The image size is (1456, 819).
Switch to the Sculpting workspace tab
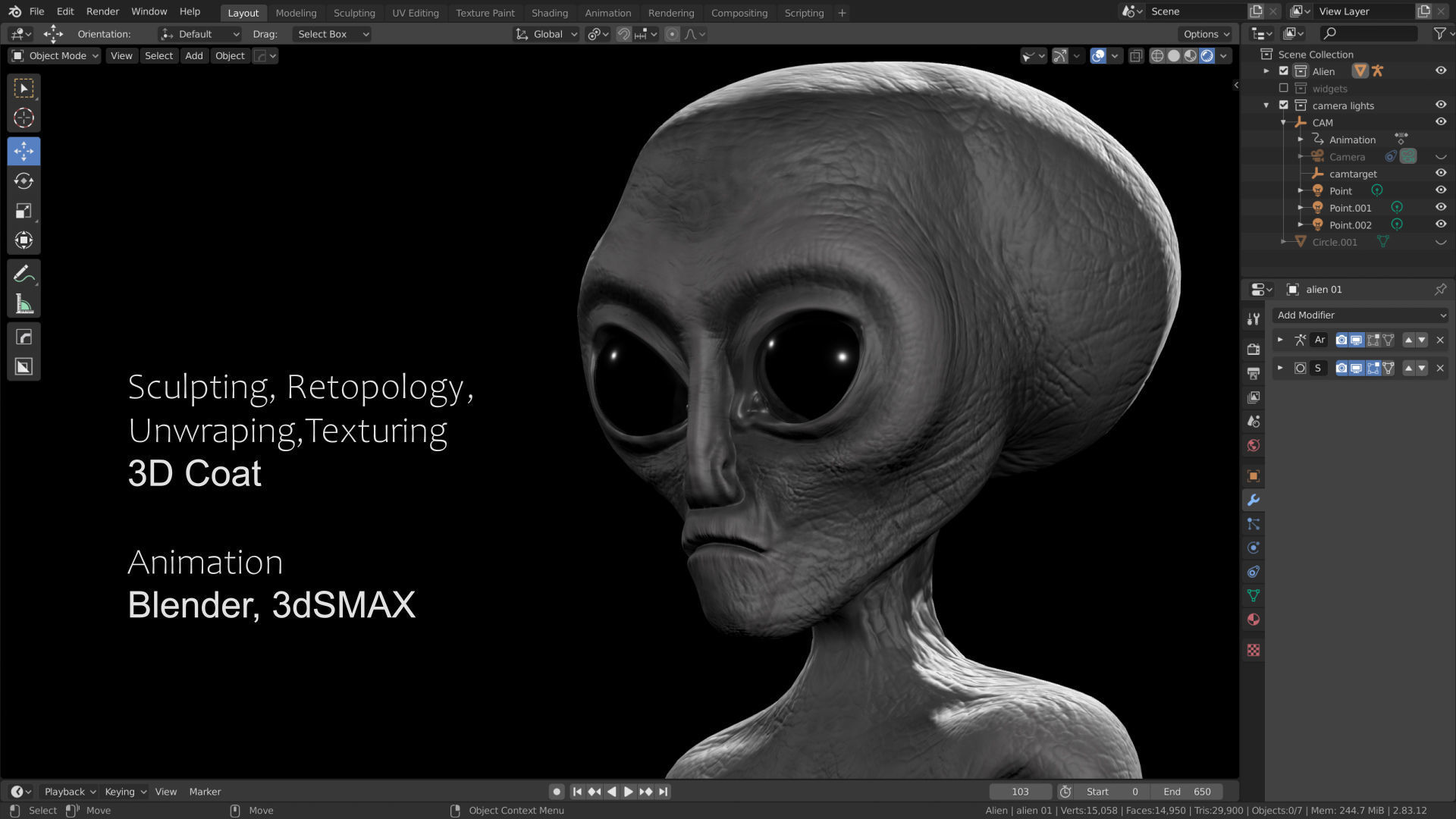tap(354, 13)
